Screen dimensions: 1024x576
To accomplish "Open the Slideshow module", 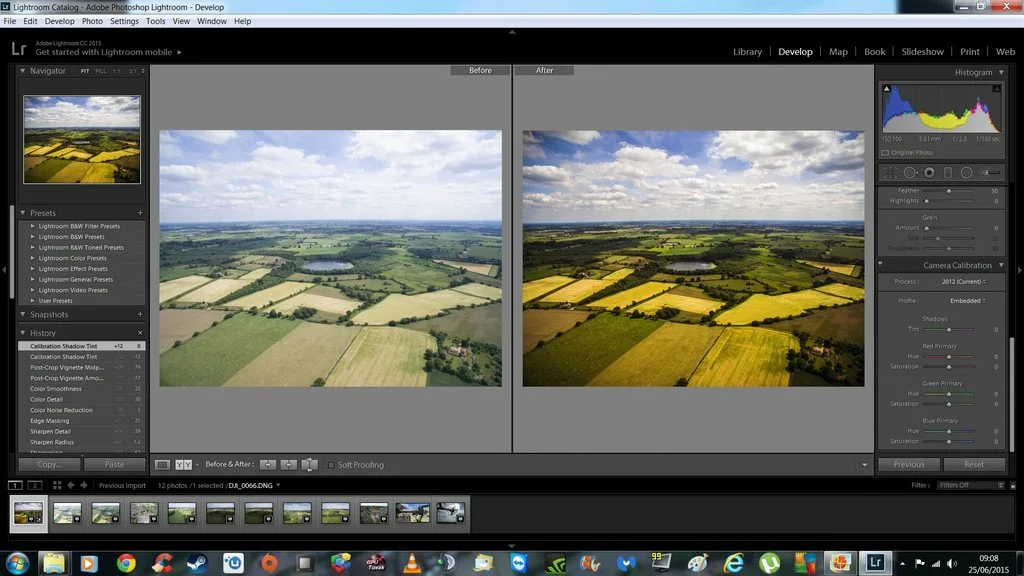I will (x=922, y=52).
